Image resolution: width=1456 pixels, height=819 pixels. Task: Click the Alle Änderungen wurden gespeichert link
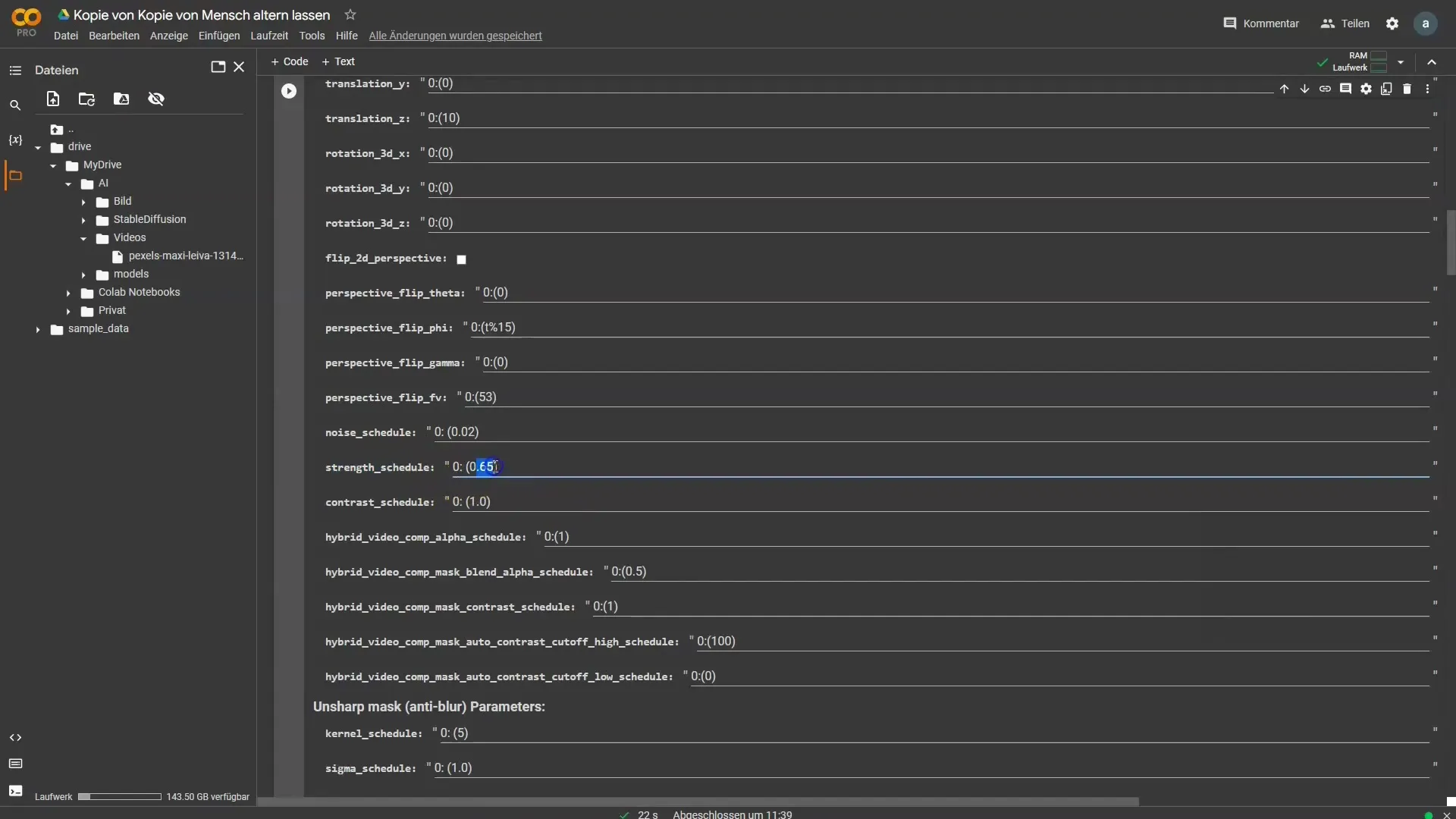[455, 36]
